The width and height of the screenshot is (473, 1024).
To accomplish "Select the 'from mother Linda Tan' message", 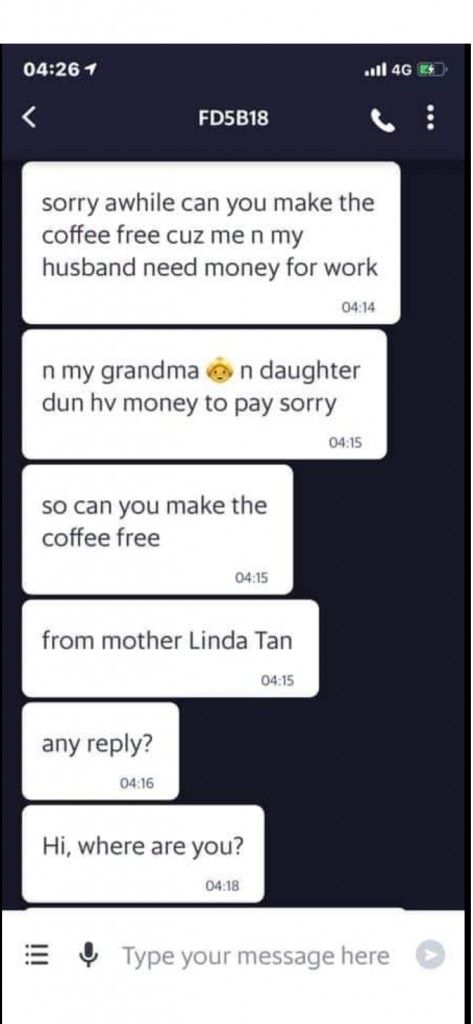I will 170,648.
